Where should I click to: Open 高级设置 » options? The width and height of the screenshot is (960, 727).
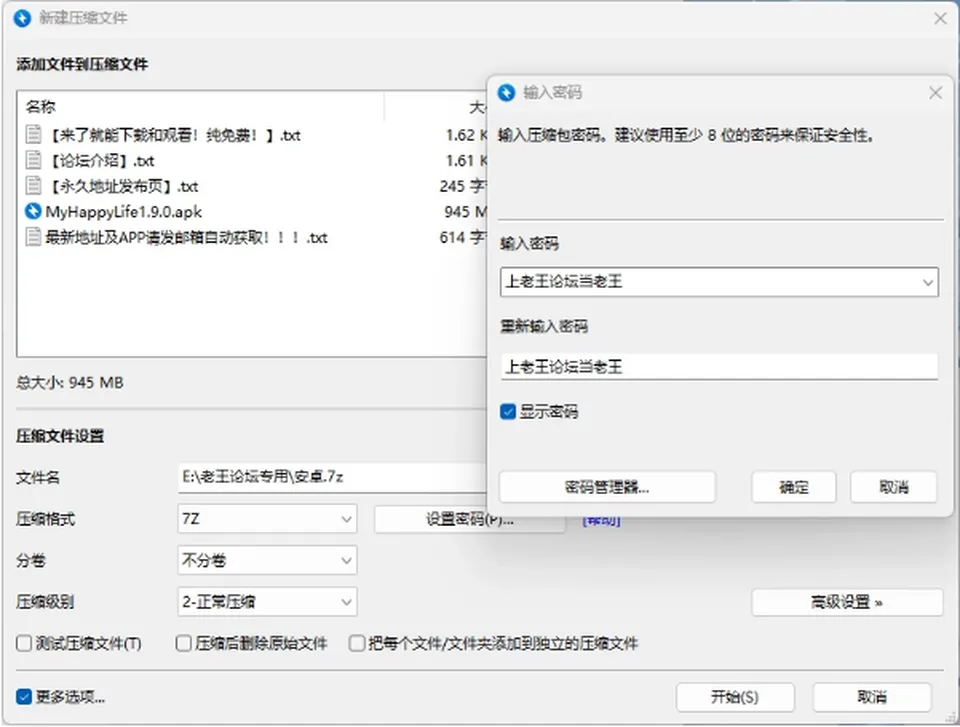click(x=847, y=602)
